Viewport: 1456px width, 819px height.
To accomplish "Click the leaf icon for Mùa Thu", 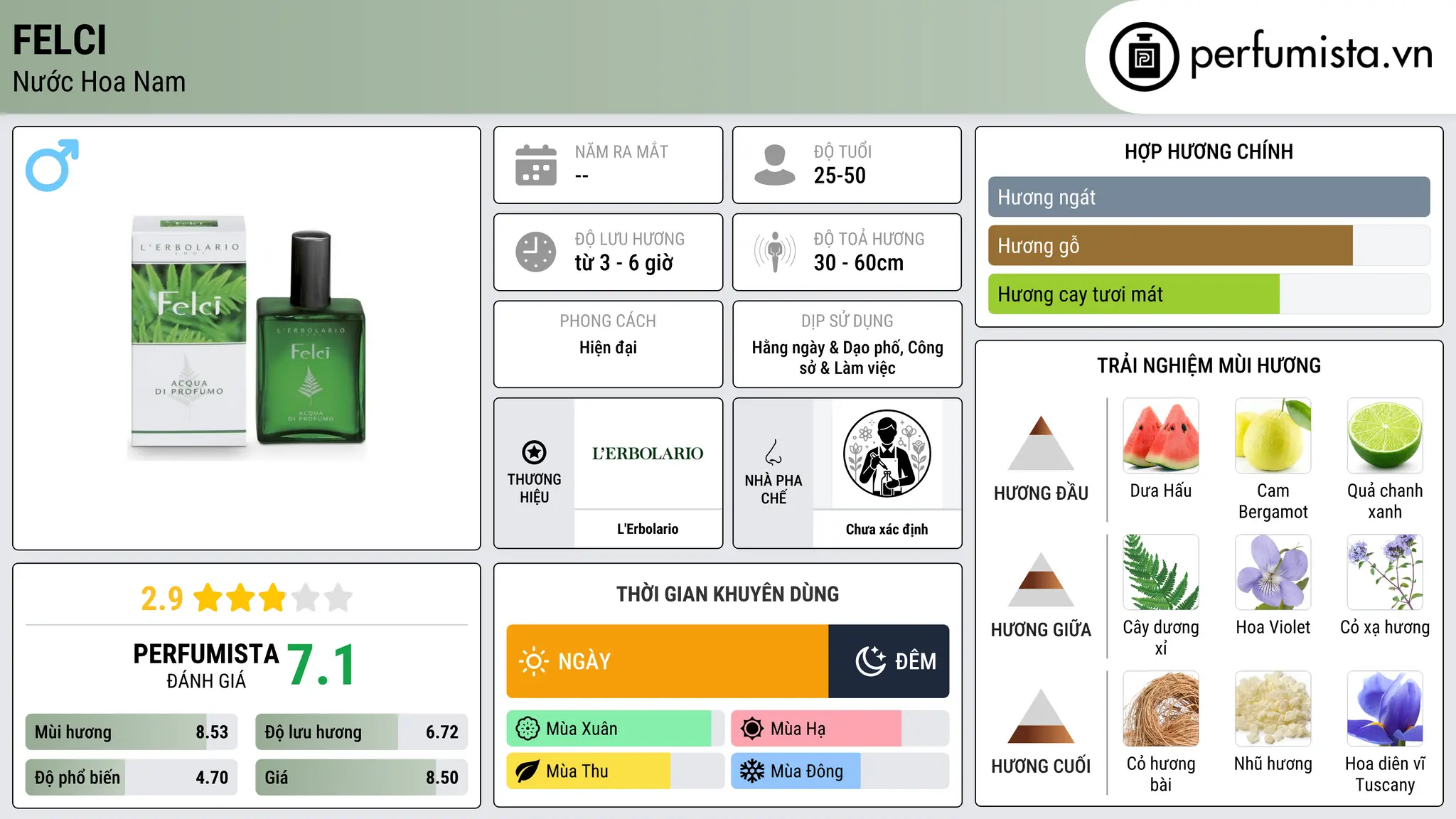I will pyautogui.click(x=528, y=771).
